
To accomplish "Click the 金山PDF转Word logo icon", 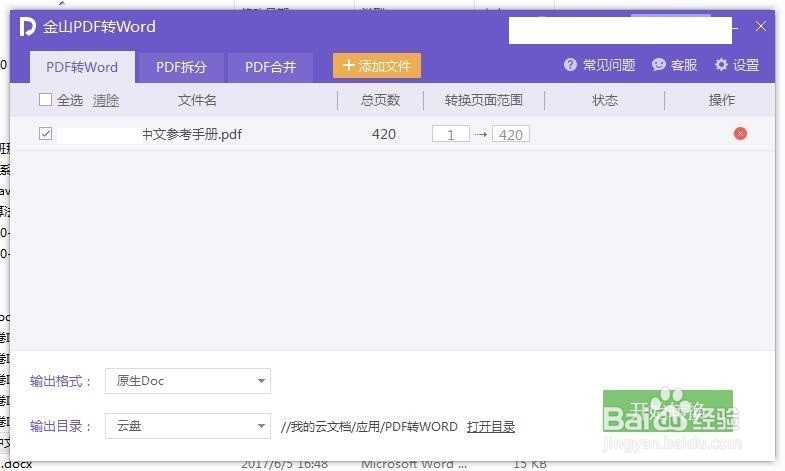I will 28,27.
